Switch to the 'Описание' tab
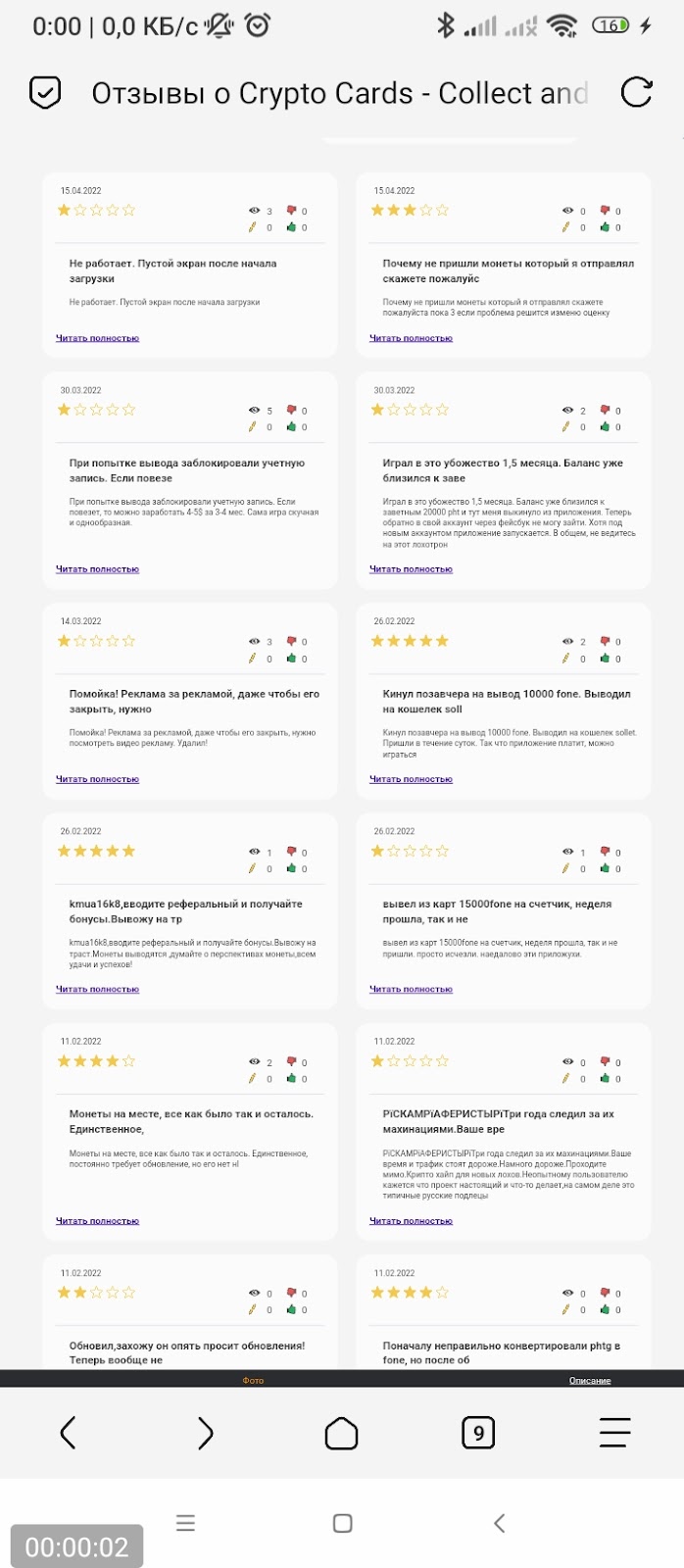The width and height of the screenshot is (684, 1568). [x=590, y=1381]
